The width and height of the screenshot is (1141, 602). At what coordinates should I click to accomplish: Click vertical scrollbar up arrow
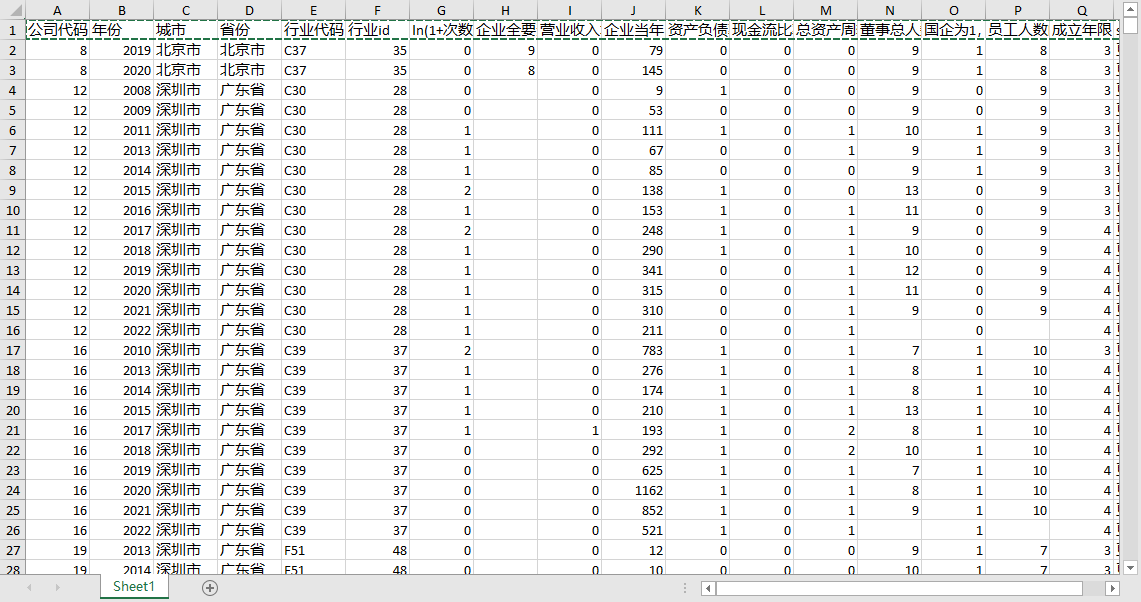1130,9
